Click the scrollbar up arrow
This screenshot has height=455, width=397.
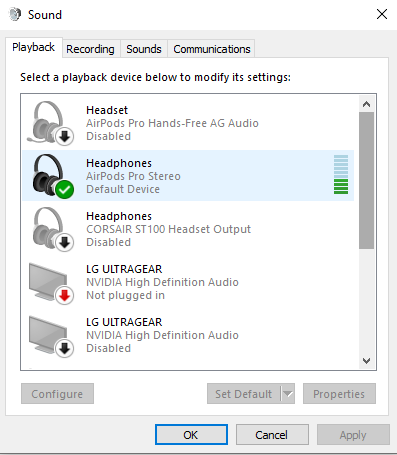(367, 104)
